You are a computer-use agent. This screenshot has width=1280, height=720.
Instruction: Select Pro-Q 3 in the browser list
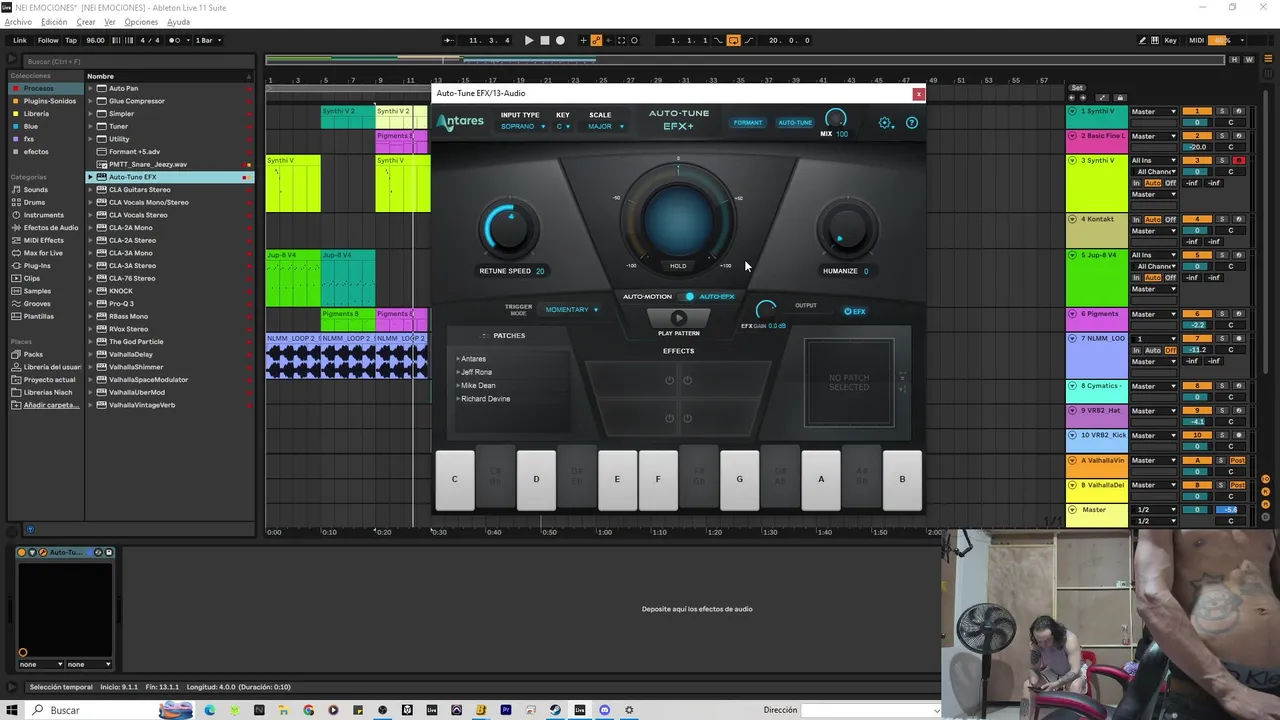pos(121,304)
